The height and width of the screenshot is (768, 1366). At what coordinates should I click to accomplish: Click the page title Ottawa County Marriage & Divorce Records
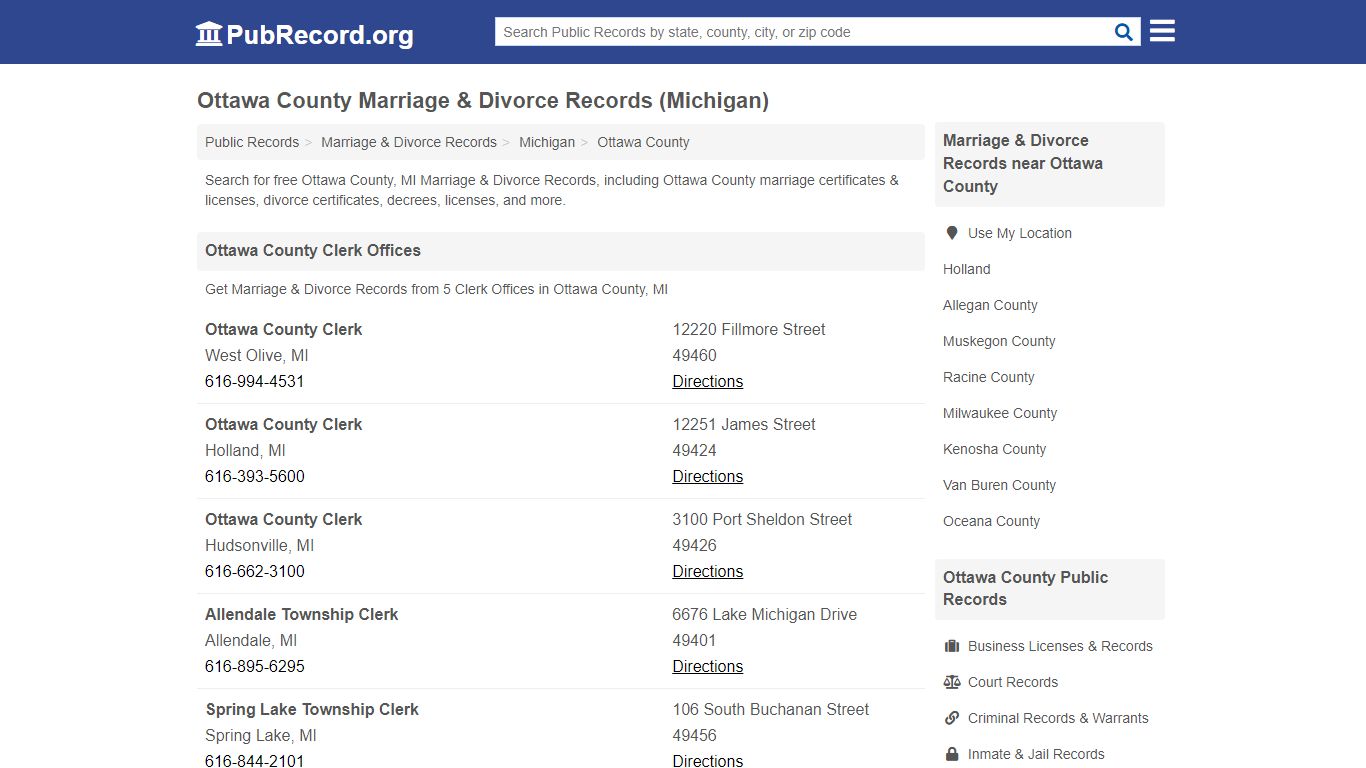pos(483,100)
